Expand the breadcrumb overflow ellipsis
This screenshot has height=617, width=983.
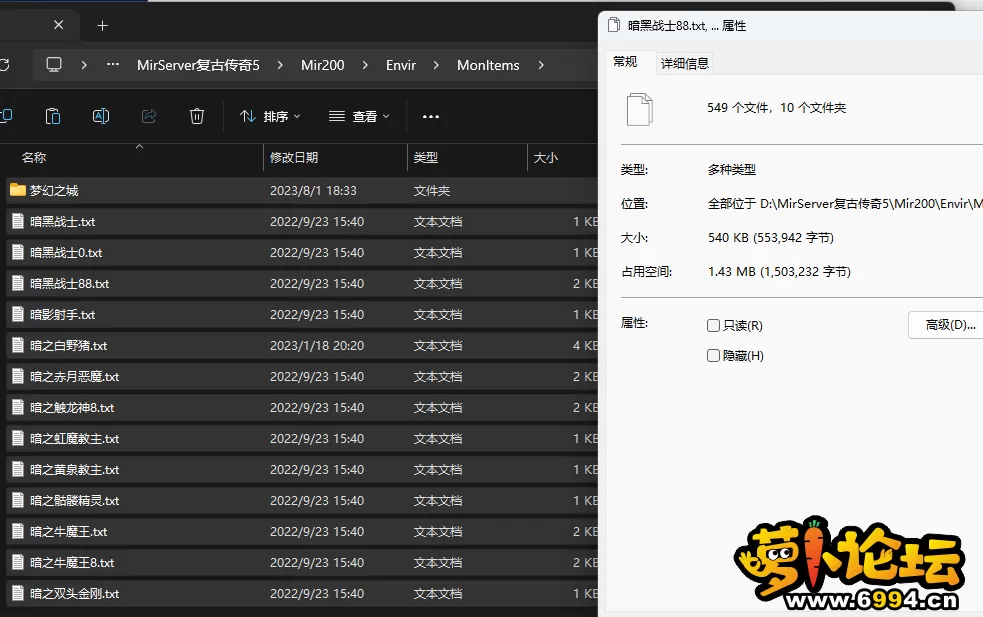click(113, 65)
